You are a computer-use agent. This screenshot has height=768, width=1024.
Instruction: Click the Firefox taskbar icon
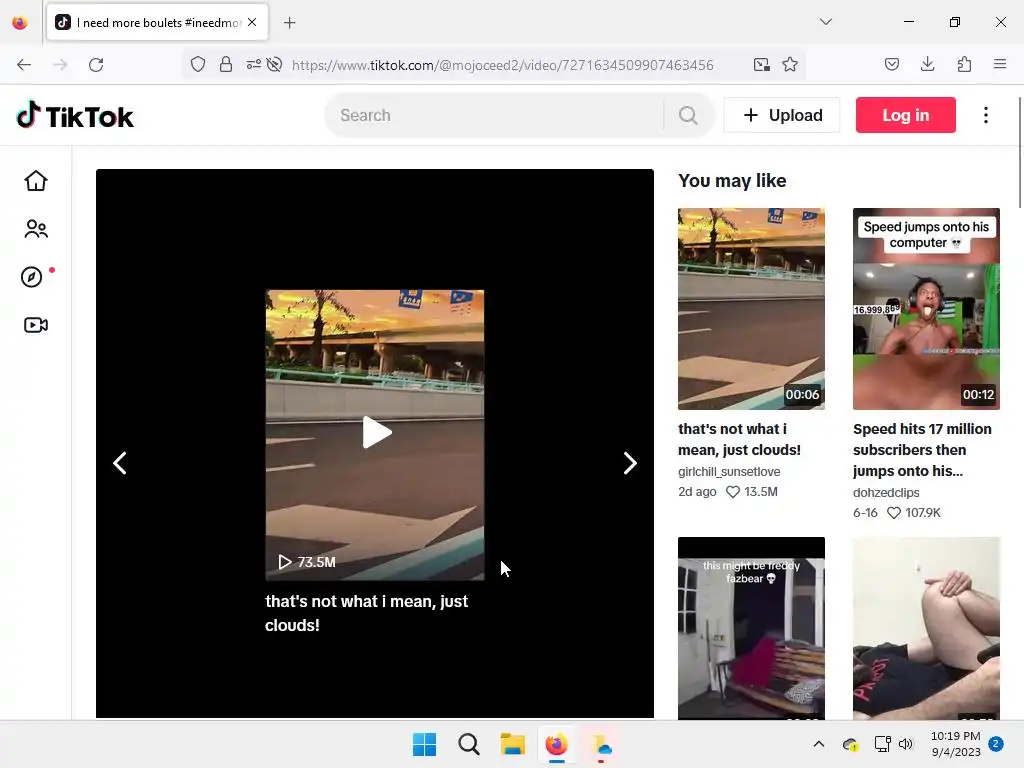tap(556, 744)
